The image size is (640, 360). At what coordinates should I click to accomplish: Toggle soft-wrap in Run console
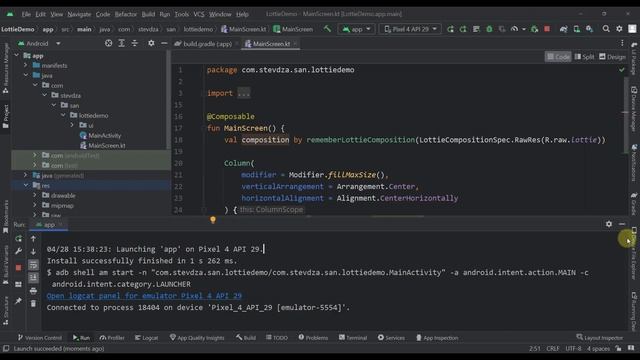coord(33,265)
